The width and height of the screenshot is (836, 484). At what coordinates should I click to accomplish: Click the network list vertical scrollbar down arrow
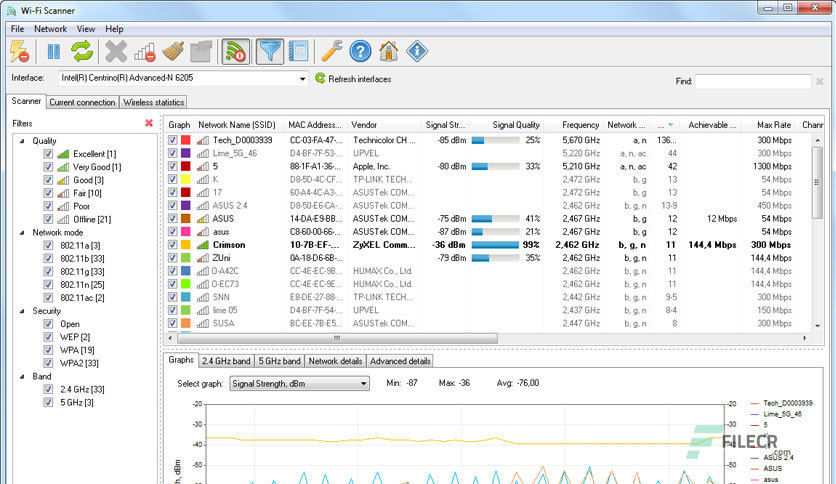[x=817, y=326]
